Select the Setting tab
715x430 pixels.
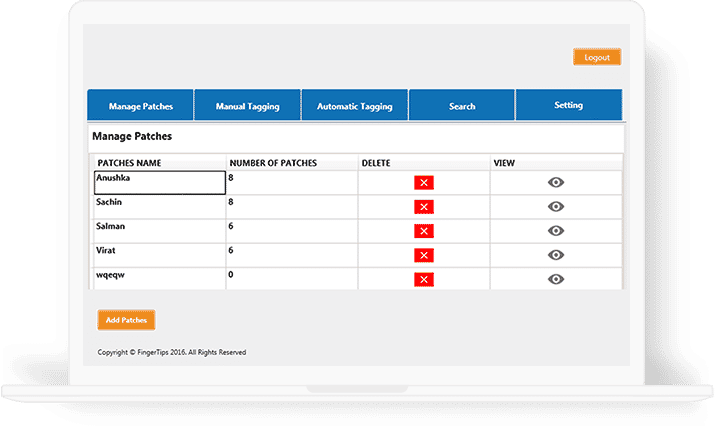568,105
